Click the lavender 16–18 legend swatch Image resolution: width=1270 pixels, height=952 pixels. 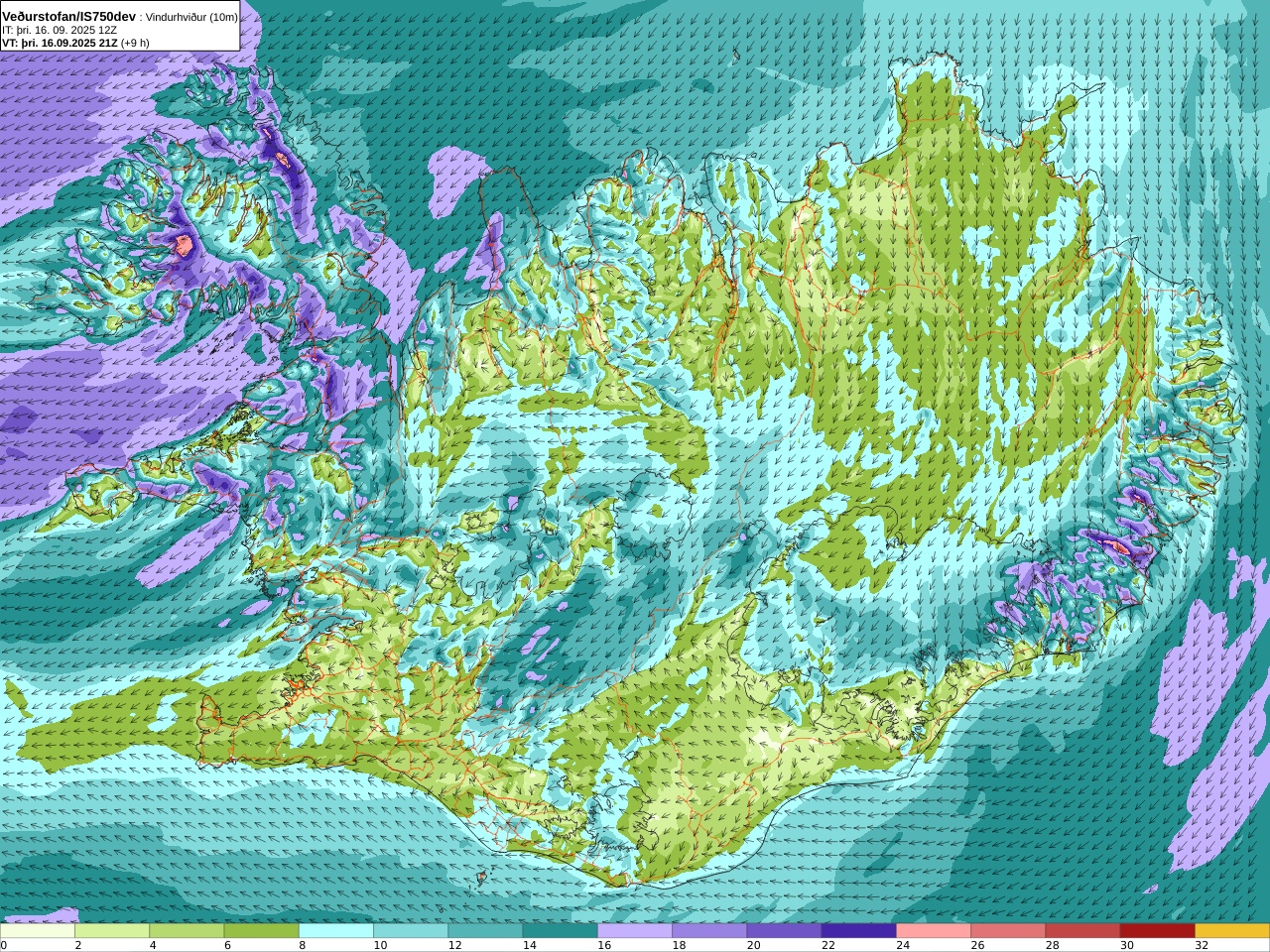coord(635,931)
